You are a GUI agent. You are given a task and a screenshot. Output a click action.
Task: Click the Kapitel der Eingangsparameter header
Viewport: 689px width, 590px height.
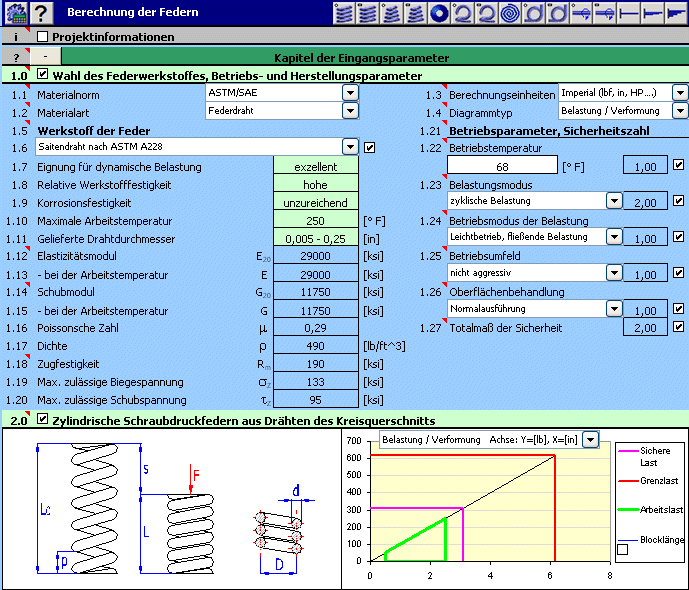tap(361, 58)
